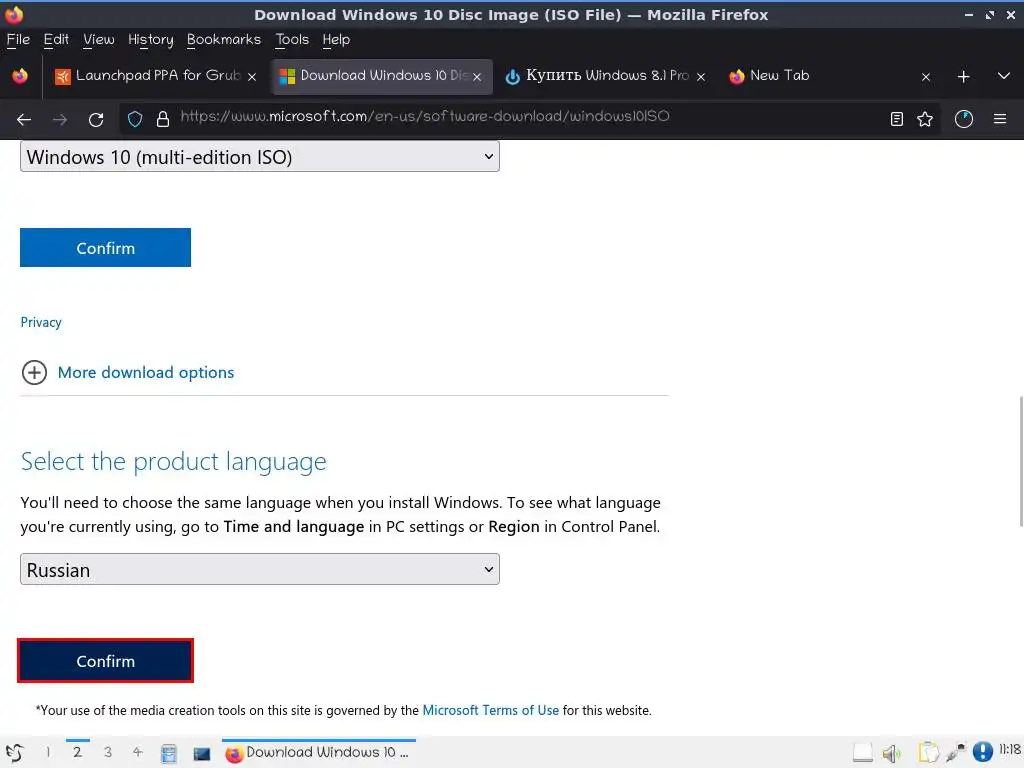The height and width of the screenshot is (768, 1024).
Task: Activate the Download Windows 10 taskbar entry
Action: point(319,753)
